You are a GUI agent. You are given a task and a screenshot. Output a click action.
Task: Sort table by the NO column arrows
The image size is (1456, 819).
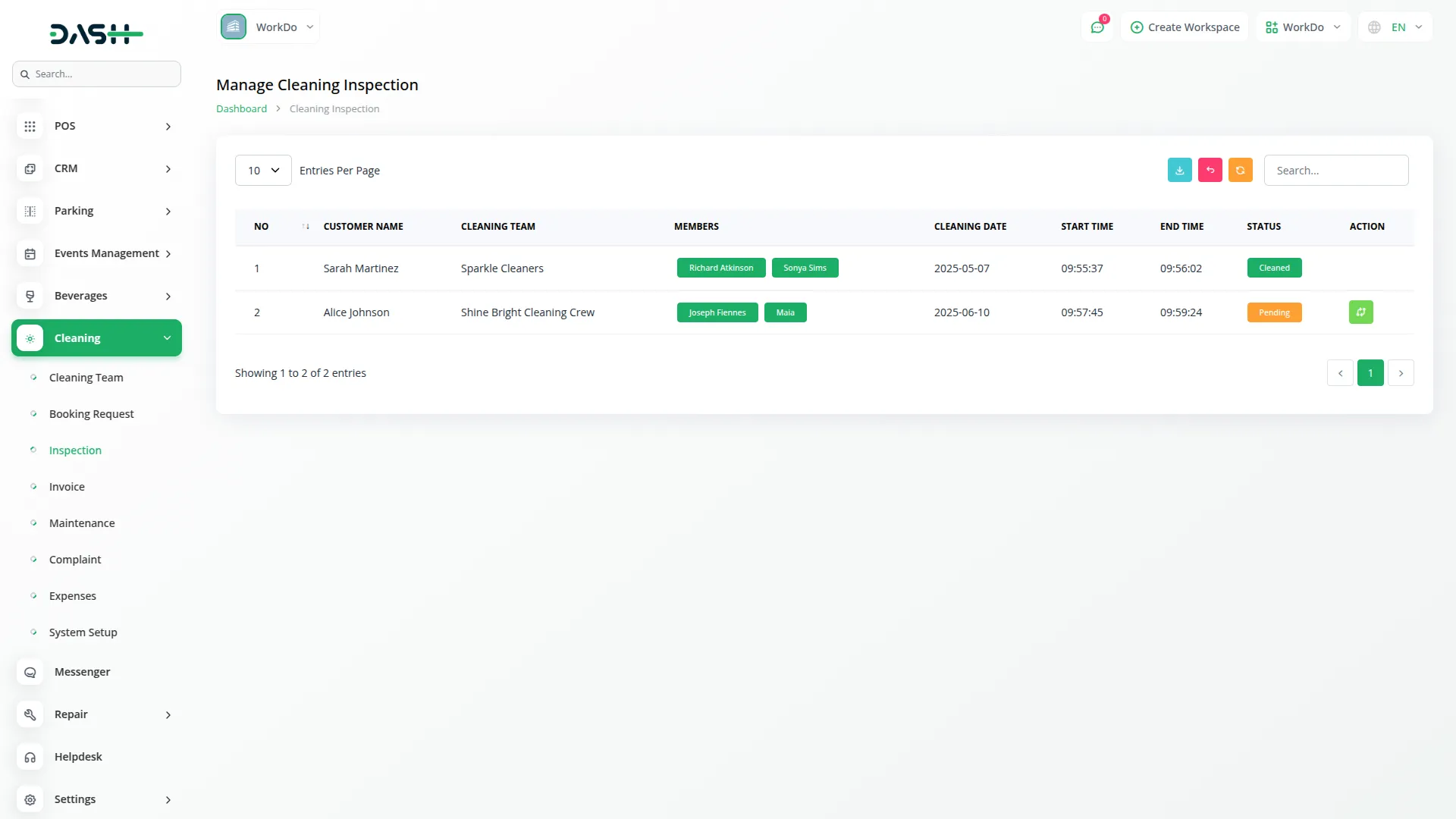point(306,227)
